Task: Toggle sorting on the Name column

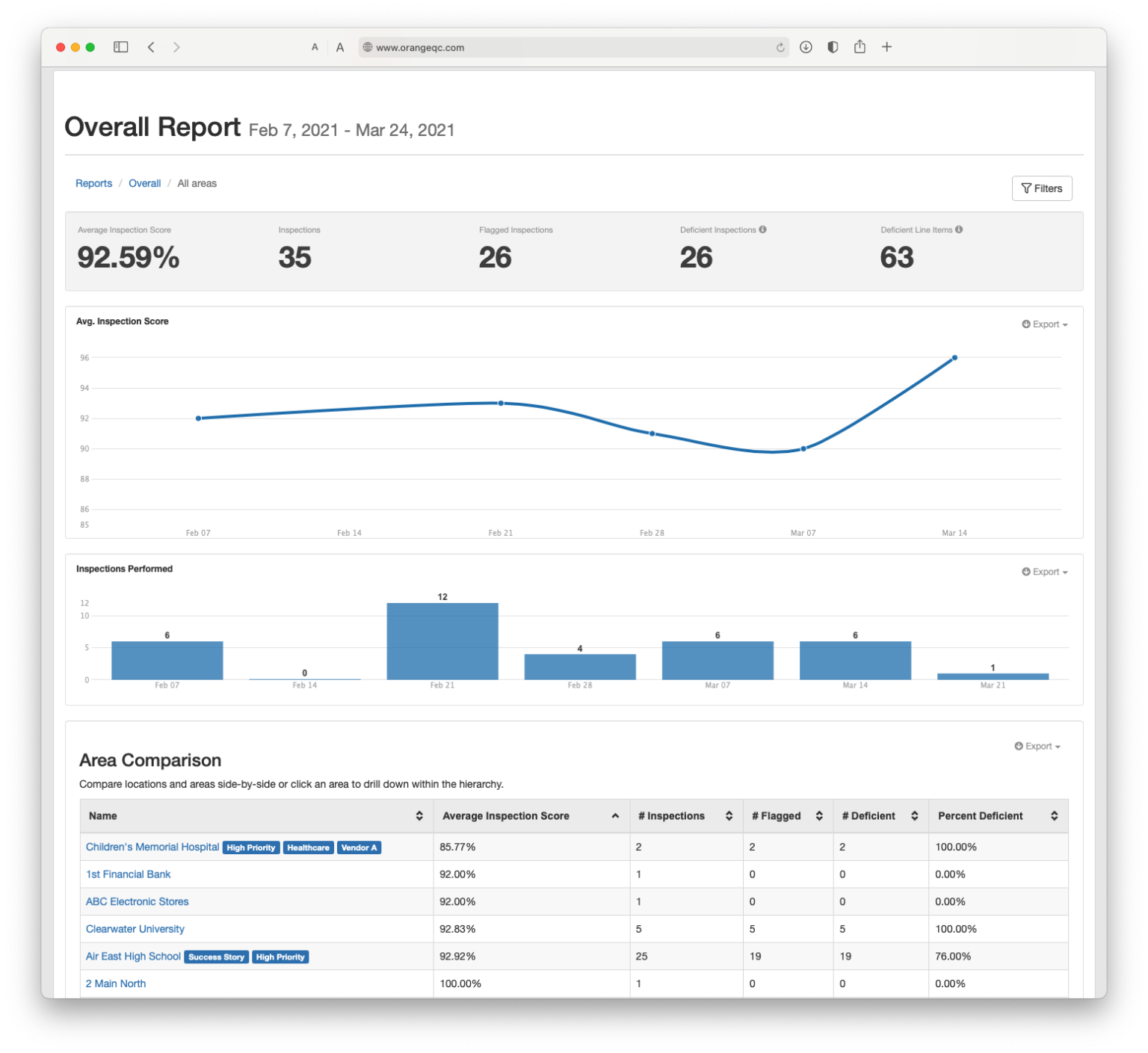Action: pyautogui.click(x=419, y=815)
